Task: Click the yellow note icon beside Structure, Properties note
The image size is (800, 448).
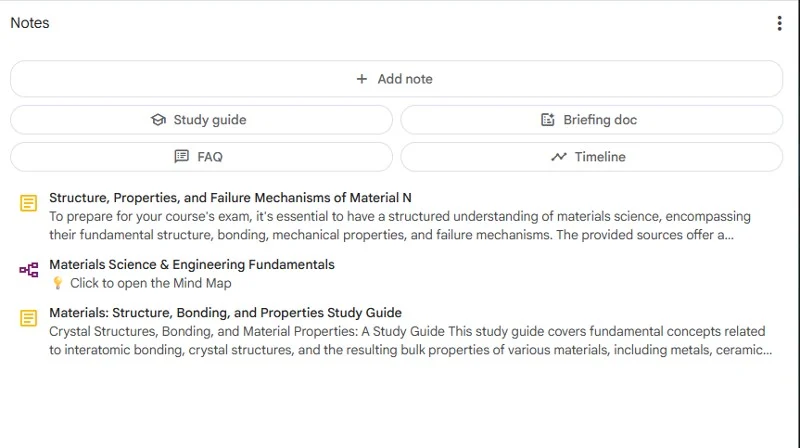Action: click(x=29, y=203)
